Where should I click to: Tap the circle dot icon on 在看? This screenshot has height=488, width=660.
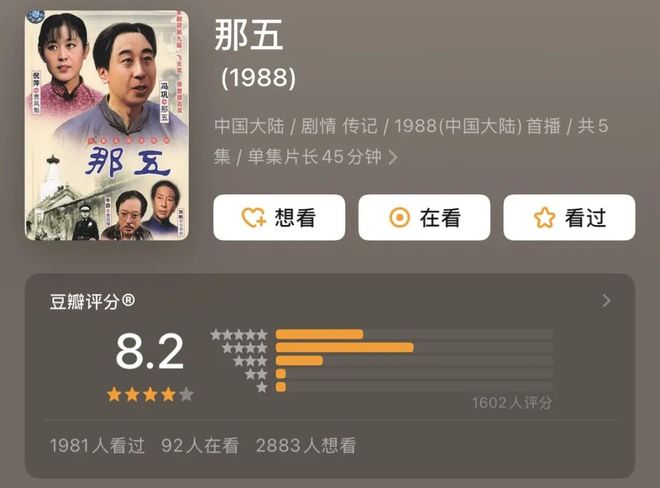click(399, 218)
